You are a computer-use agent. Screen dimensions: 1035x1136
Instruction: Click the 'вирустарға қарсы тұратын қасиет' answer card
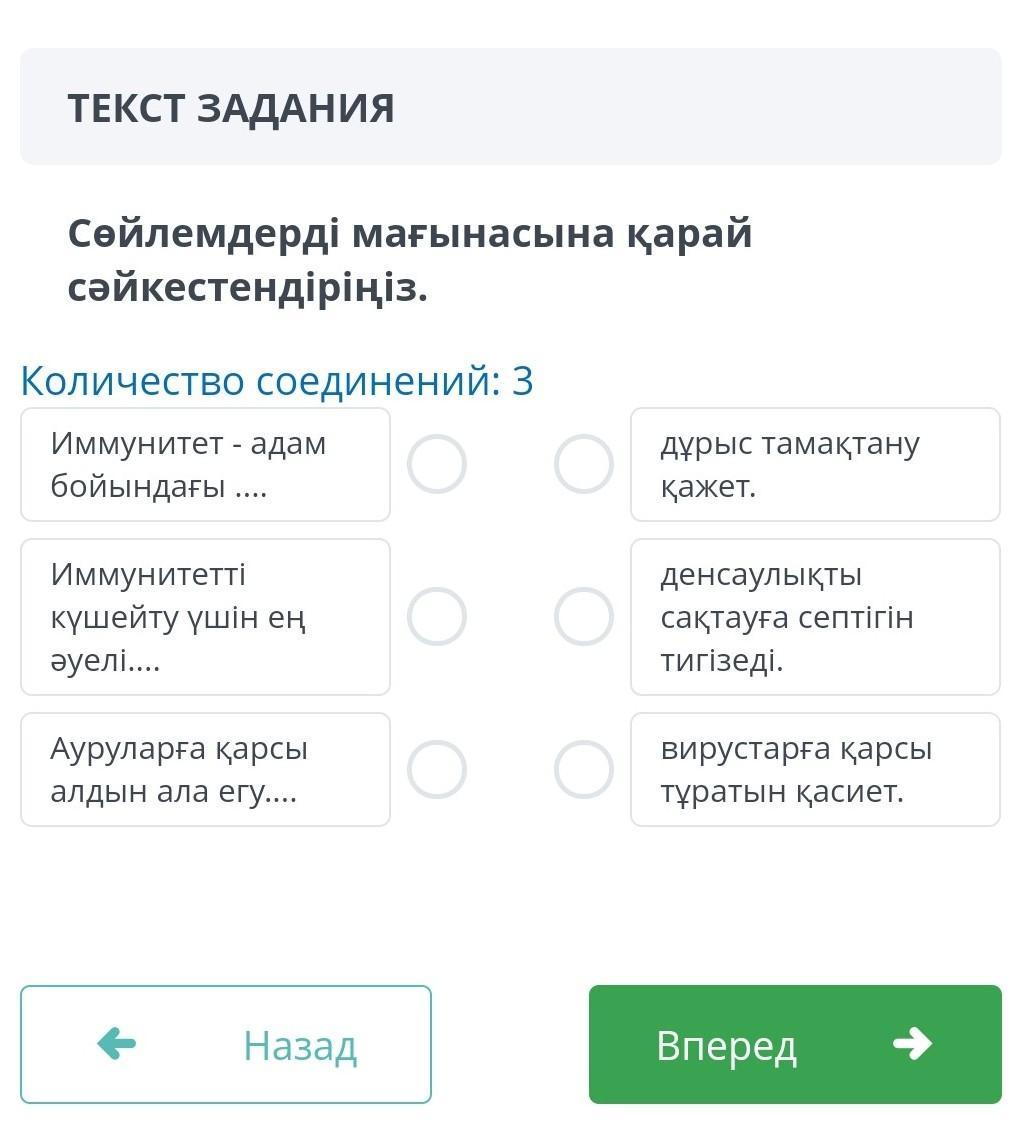pyautogui.click(x=815, y=770)
